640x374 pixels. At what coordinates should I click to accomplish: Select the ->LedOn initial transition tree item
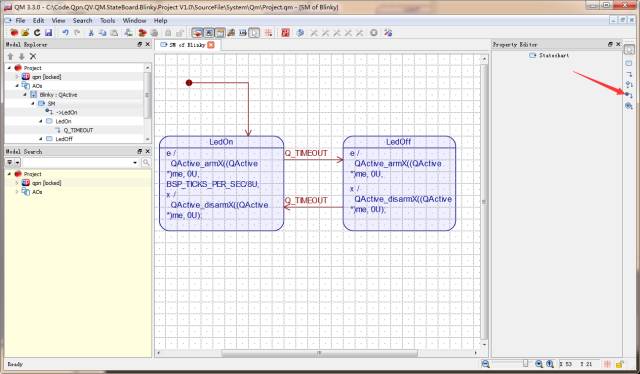[67, 112]
